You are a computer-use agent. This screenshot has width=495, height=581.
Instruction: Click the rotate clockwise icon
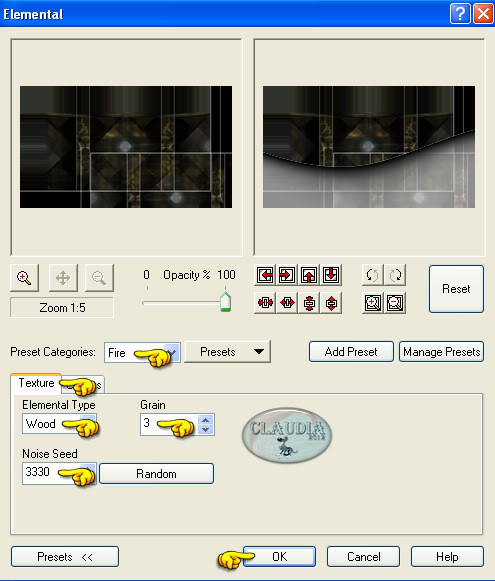click(x=395, y=275)
